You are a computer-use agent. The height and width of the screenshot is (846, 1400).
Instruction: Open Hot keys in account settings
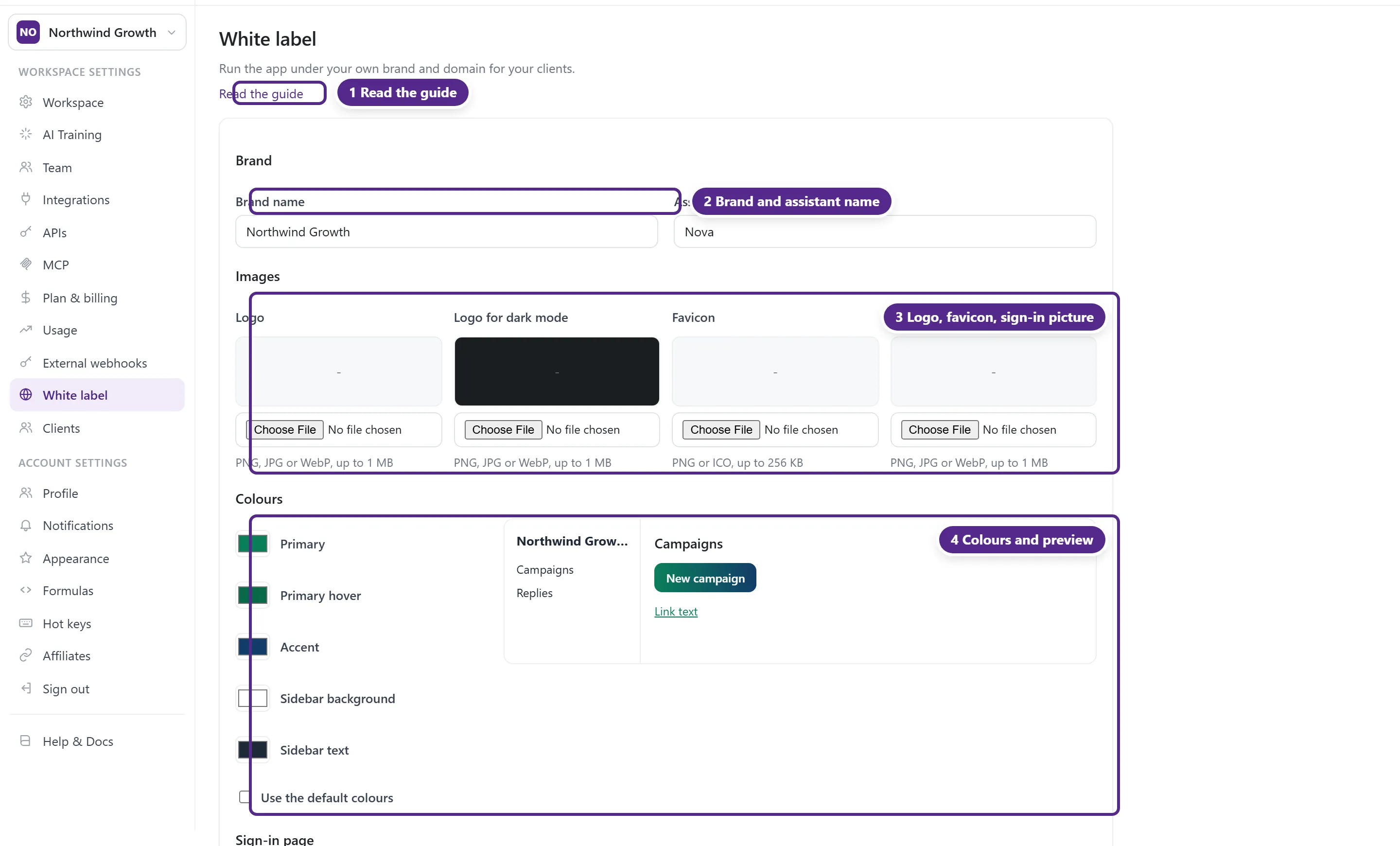pyautogui.click(x=97, y=623)
